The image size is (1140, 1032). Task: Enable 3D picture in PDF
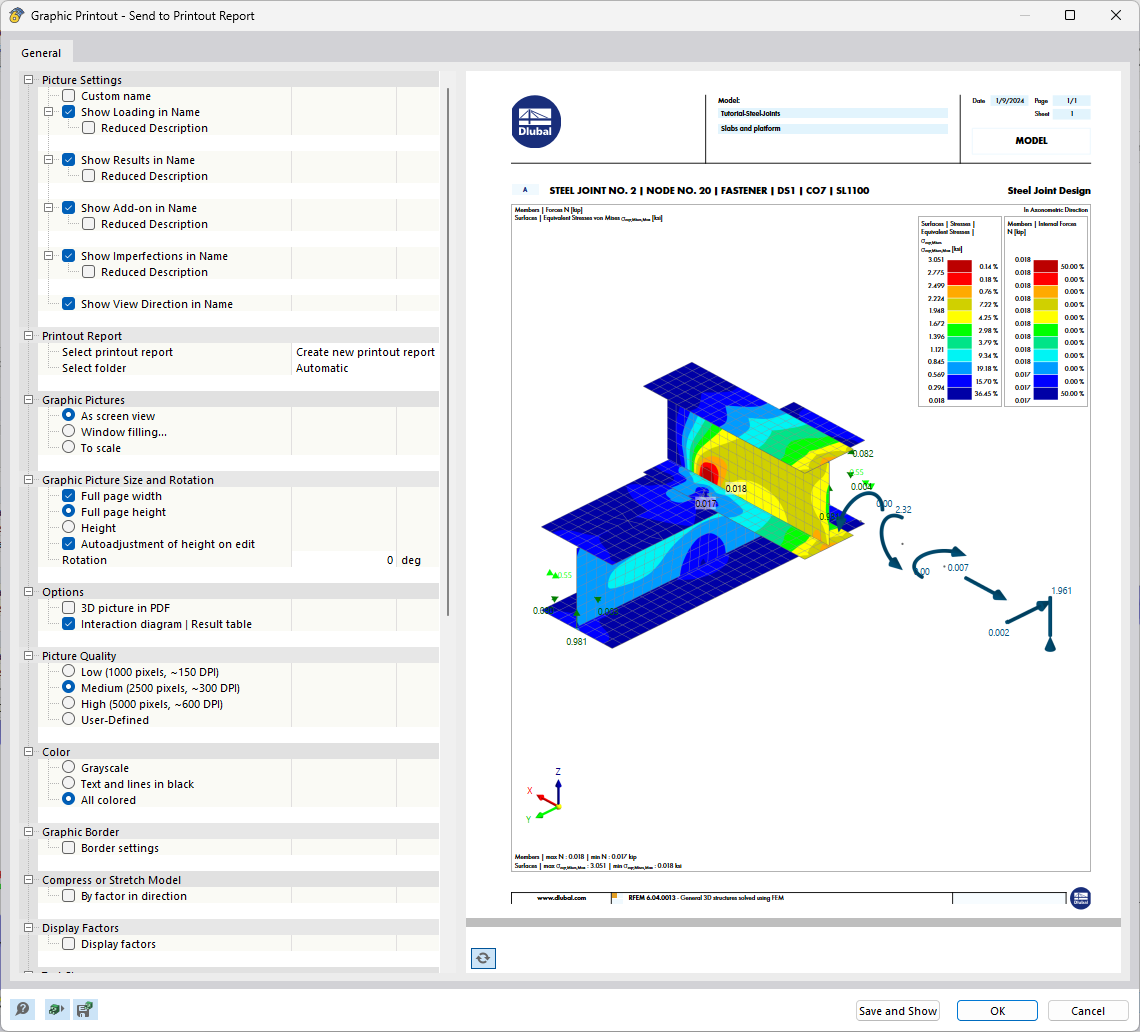click(x=68, y=608)
